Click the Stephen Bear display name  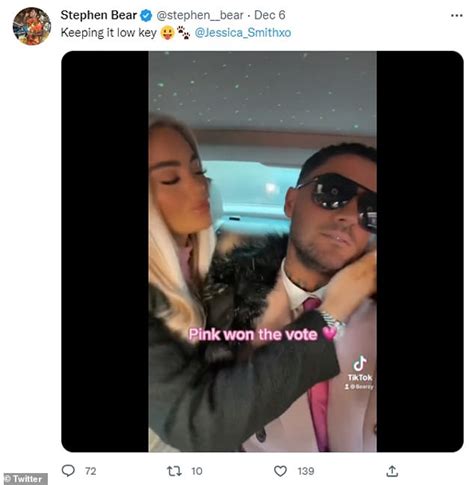(99, 15)
